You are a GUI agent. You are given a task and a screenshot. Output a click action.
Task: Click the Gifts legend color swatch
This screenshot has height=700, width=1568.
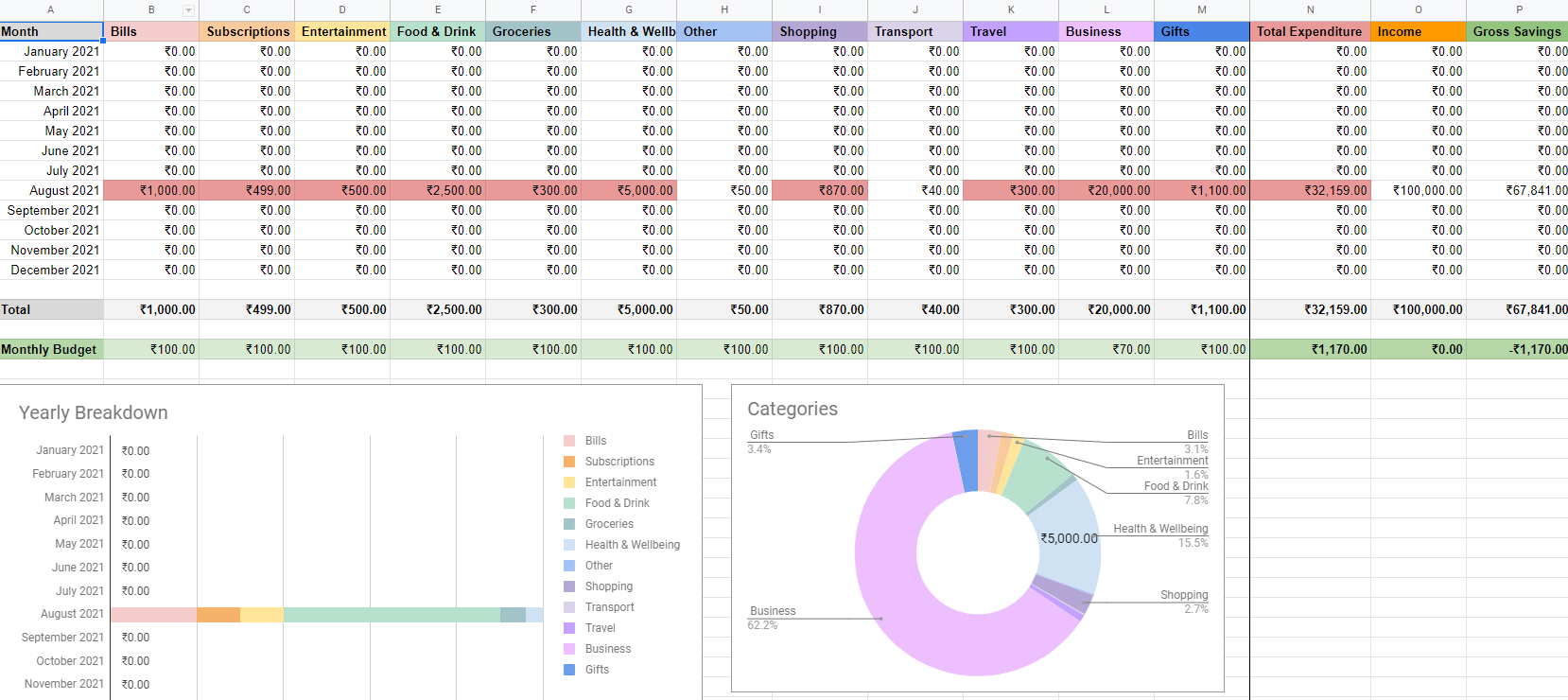(x=569, y=670)
